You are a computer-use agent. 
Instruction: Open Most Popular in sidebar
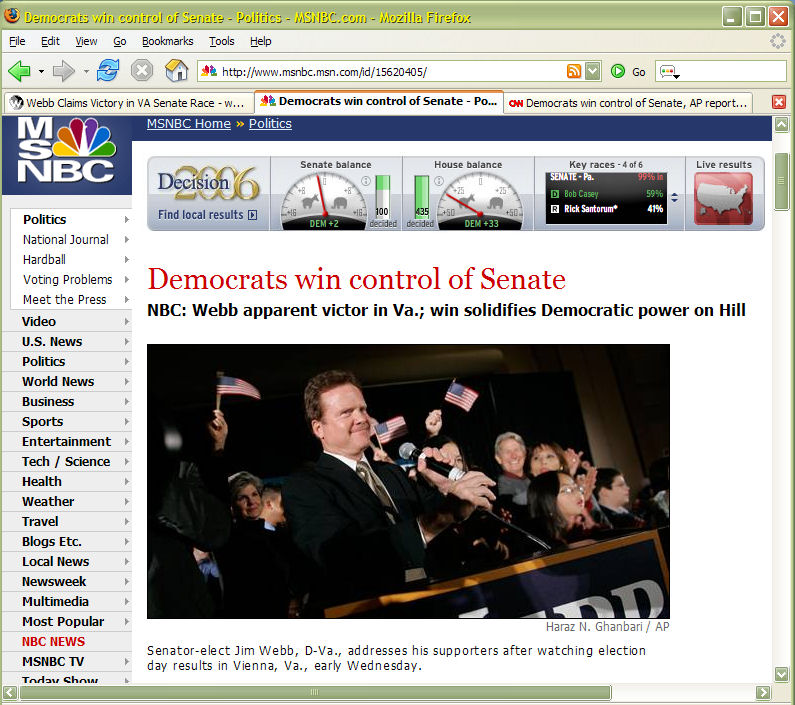(x=63, y=621)
